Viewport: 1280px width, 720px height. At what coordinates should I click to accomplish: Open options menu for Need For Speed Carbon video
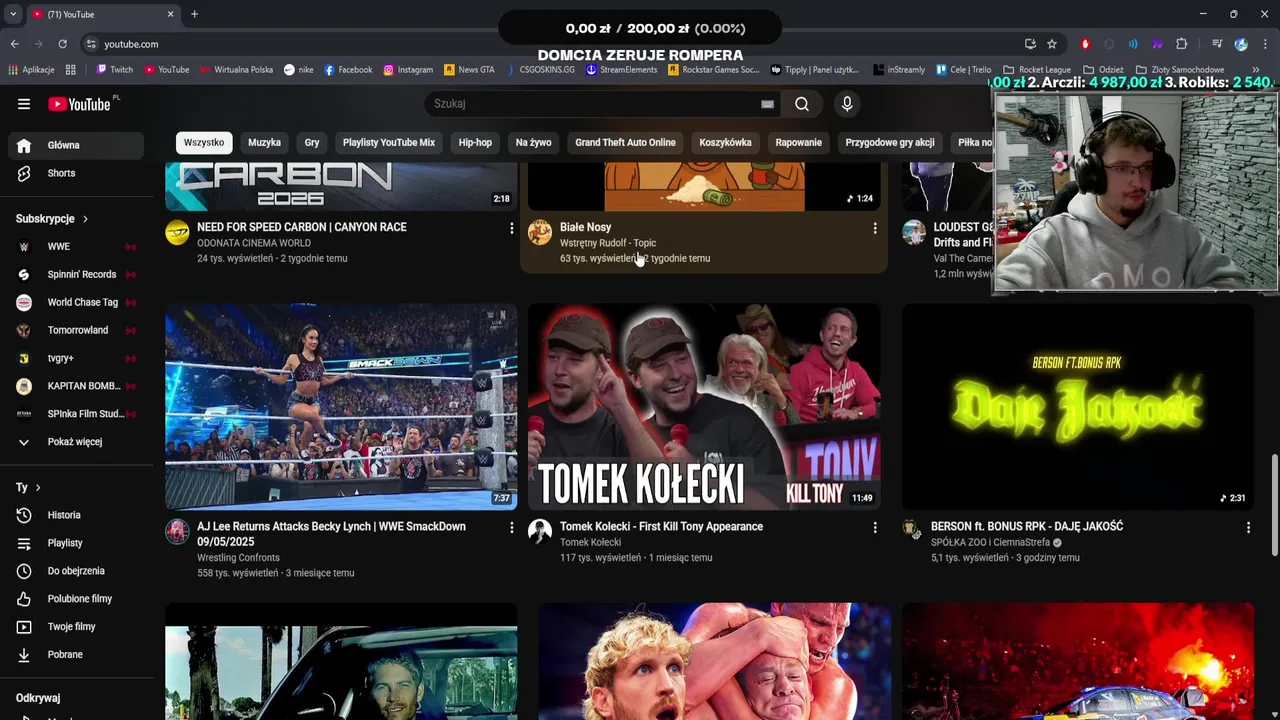[x=511, y=228]
